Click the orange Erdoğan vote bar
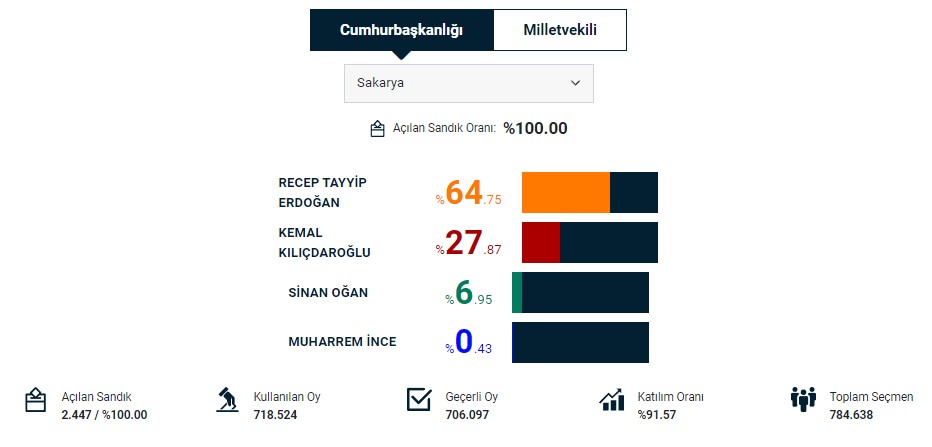Screen dimensions: 932x447 566,192
